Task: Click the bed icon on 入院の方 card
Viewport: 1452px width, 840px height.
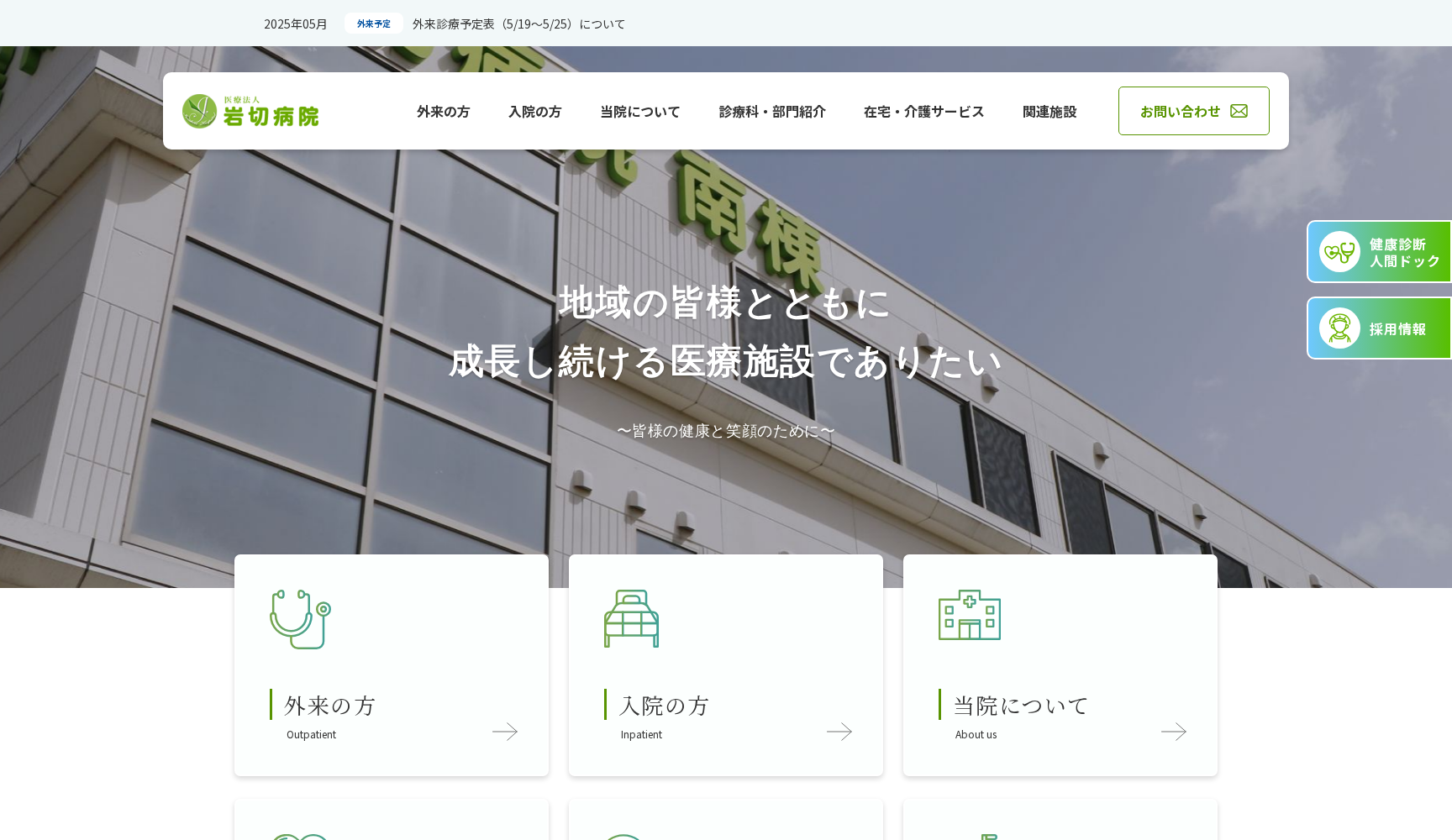Action: [631, 619]
